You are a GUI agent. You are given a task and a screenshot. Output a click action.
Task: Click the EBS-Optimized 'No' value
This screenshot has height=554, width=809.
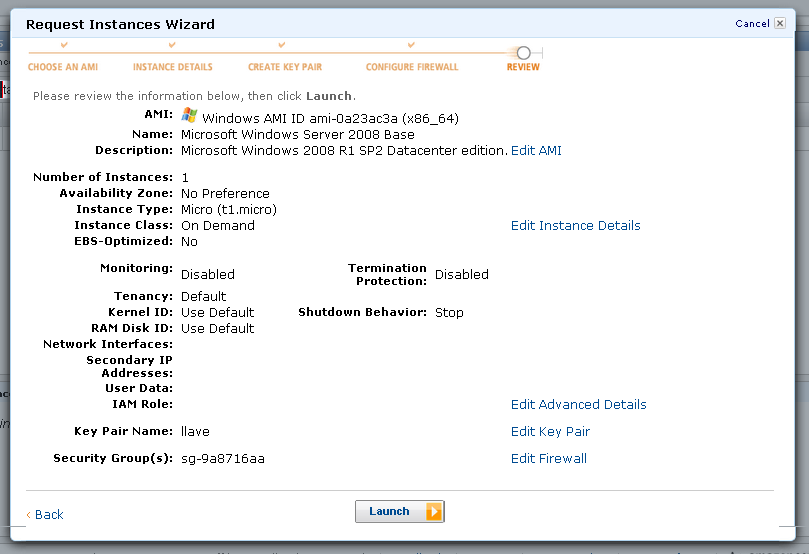(189, 241)
